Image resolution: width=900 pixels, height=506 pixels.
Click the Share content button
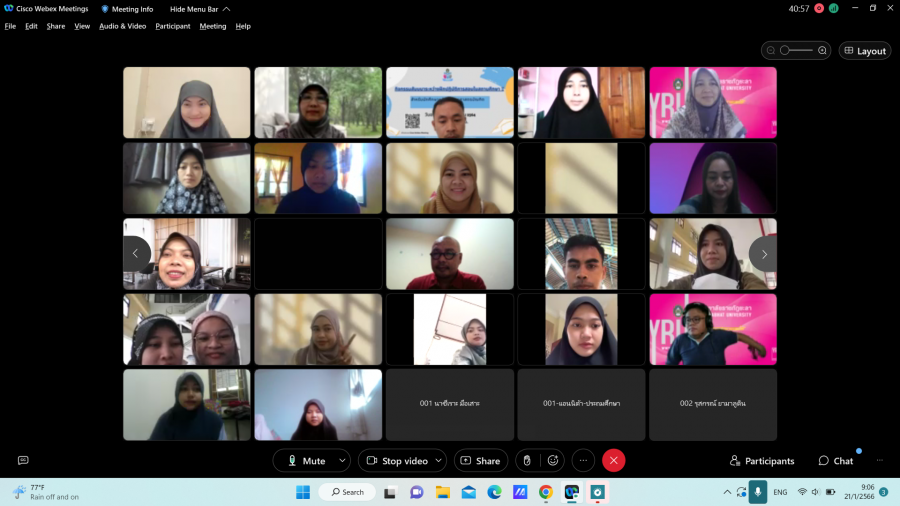pos(480,460)
